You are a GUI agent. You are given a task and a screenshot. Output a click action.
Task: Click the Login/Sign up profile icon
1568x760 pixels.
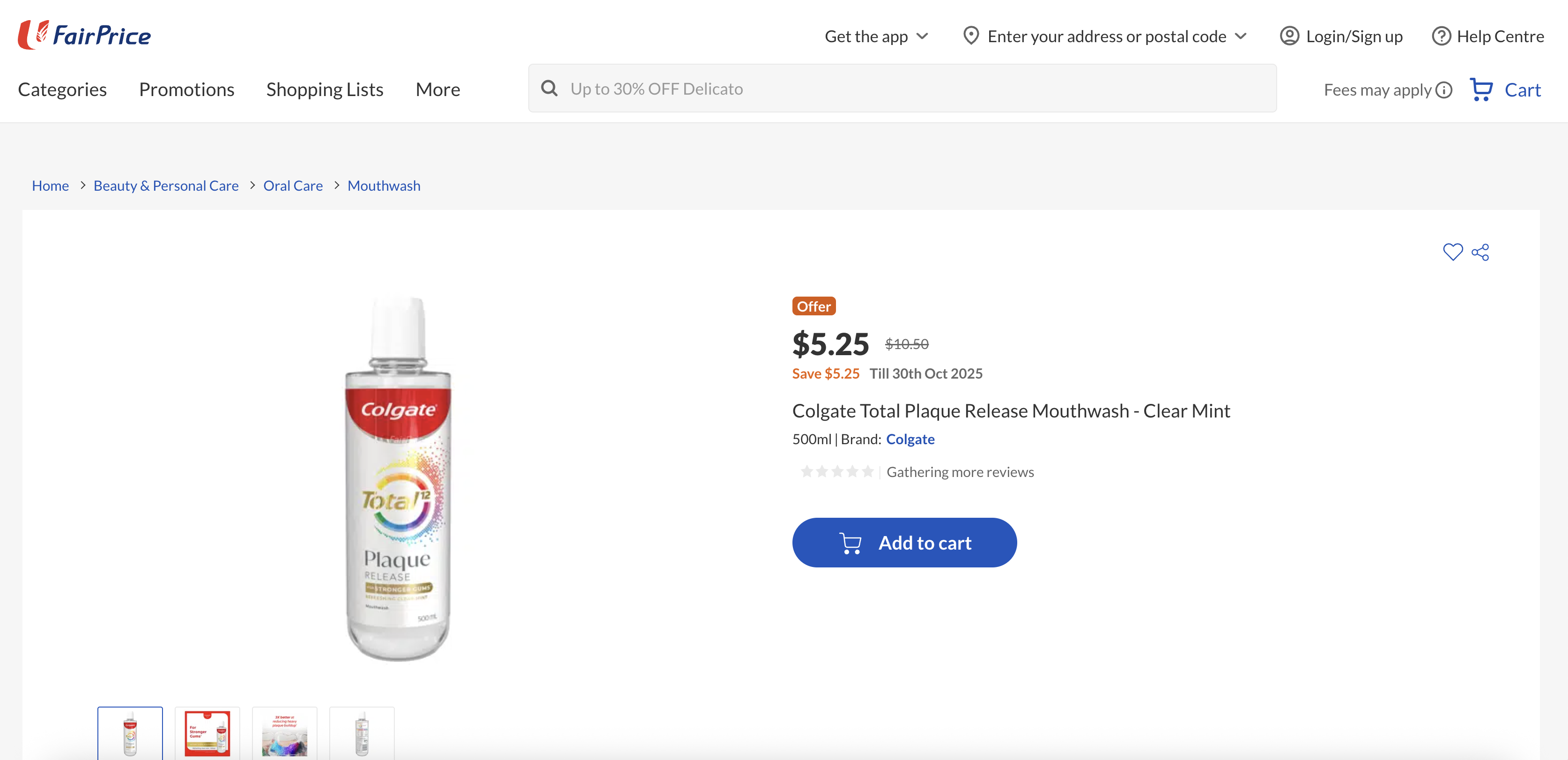(1288, 37)
